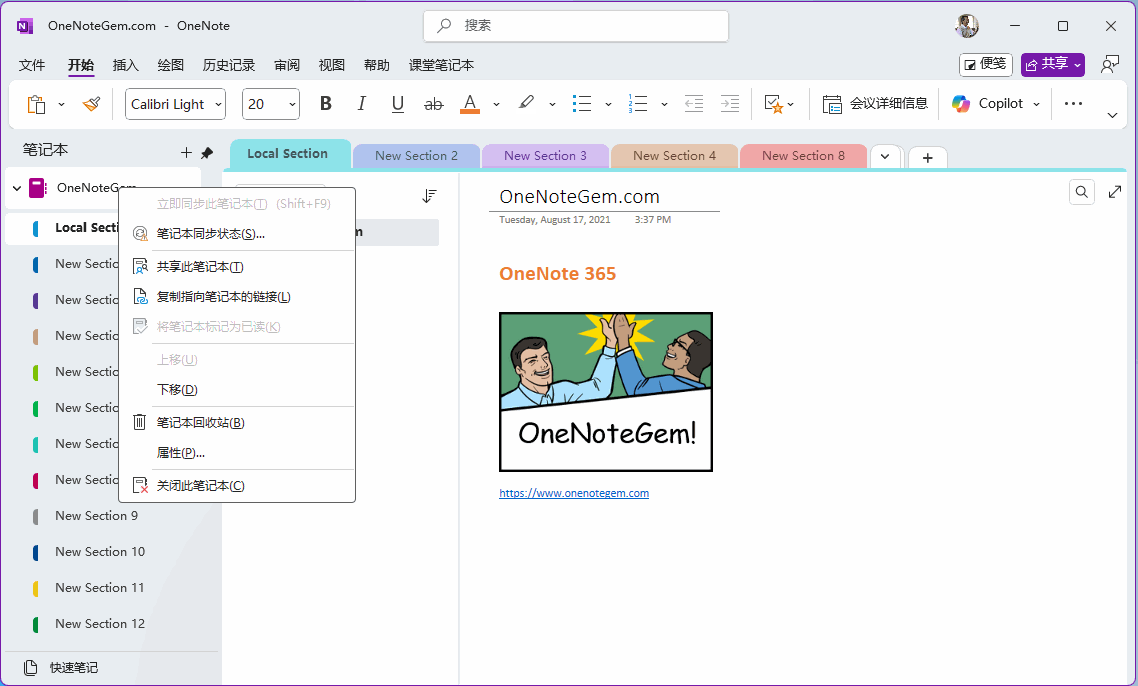Open the 帮助 ribbon tab
The image size is (1138, 686).
click(377, 65)
